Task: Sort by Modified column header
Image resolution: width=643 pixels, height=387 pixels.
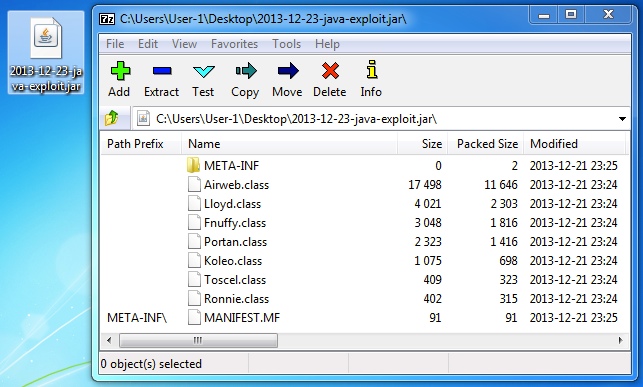Action: tap(575, 144)
